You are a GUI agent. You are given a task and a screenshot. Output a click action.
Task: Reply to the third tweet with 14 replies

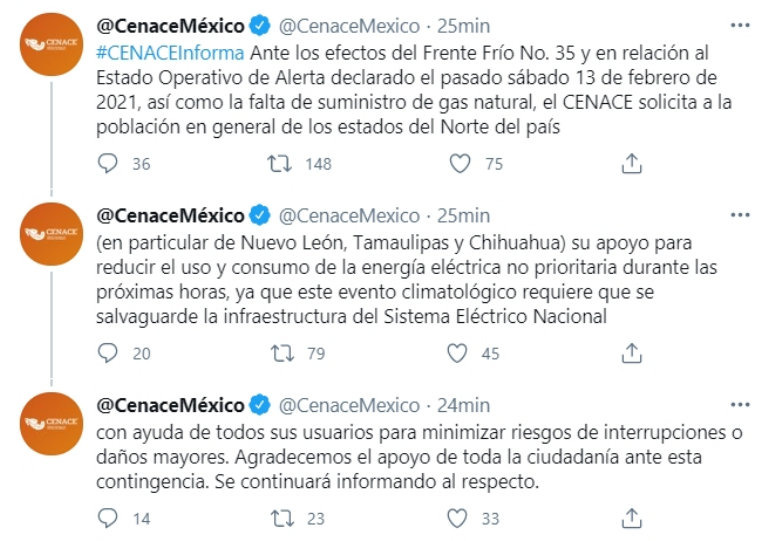click(109, 518)
